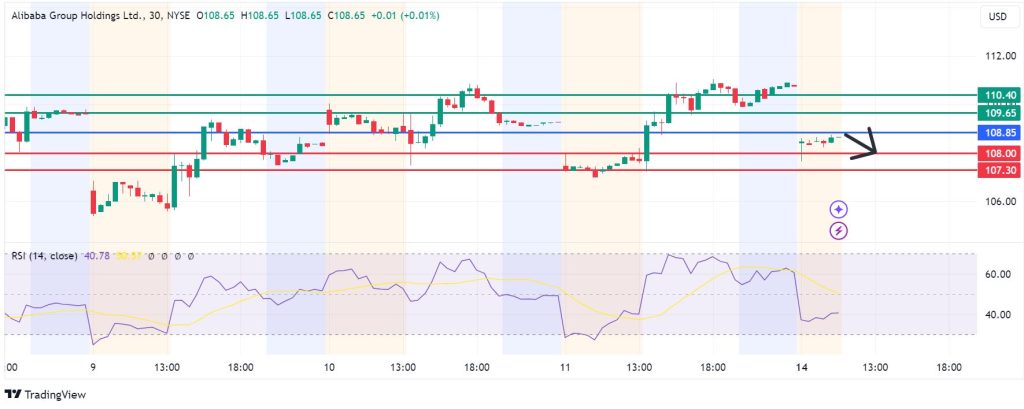Viewport: 1024px width, 409px height.
Task: Click date label 11 on time axis
Action: [x=566, y=368]
